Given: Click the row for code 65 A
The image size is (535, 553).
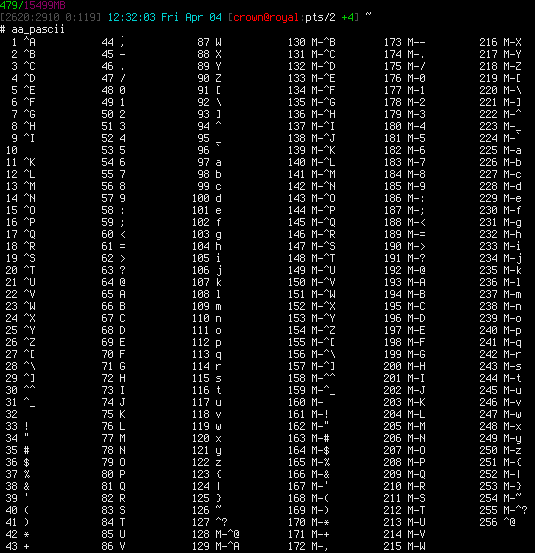Looking at the screenshot, I should 113,294.
